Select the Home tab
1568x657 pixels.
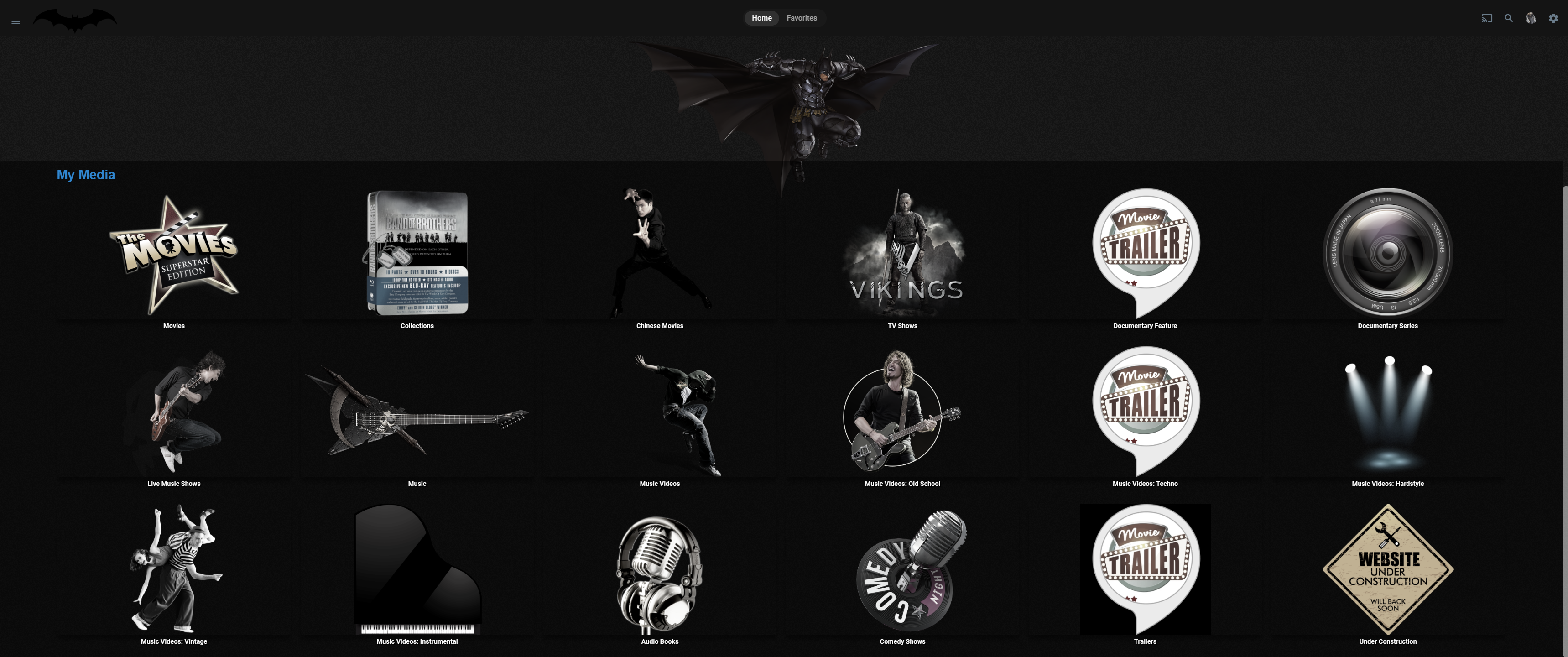pos(761,18)
